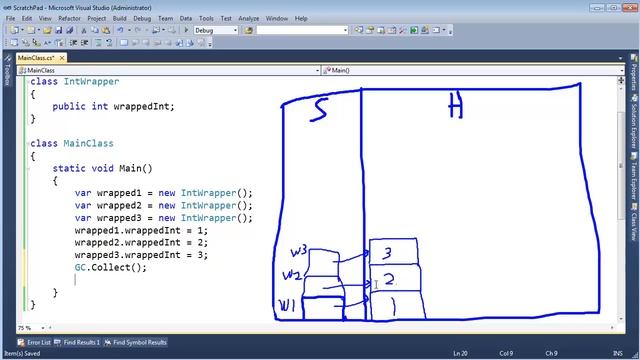Open Solution Explorer from the toolbar icon
Image resolution: width=640 pixels, height=360 pixels.
359,30
